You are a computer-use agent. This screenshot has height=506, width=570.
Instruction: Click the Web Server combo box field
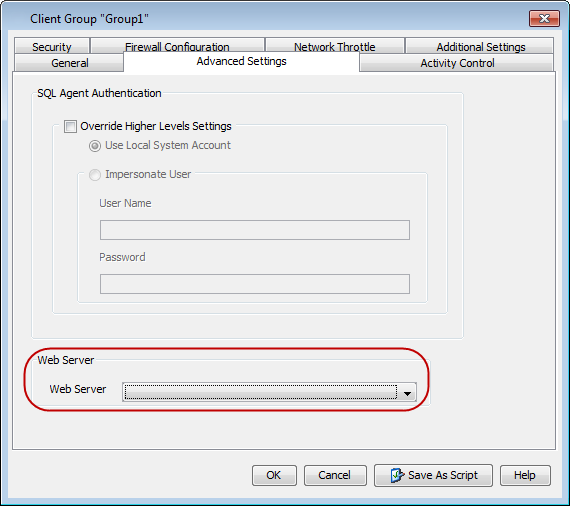(269, 392)
